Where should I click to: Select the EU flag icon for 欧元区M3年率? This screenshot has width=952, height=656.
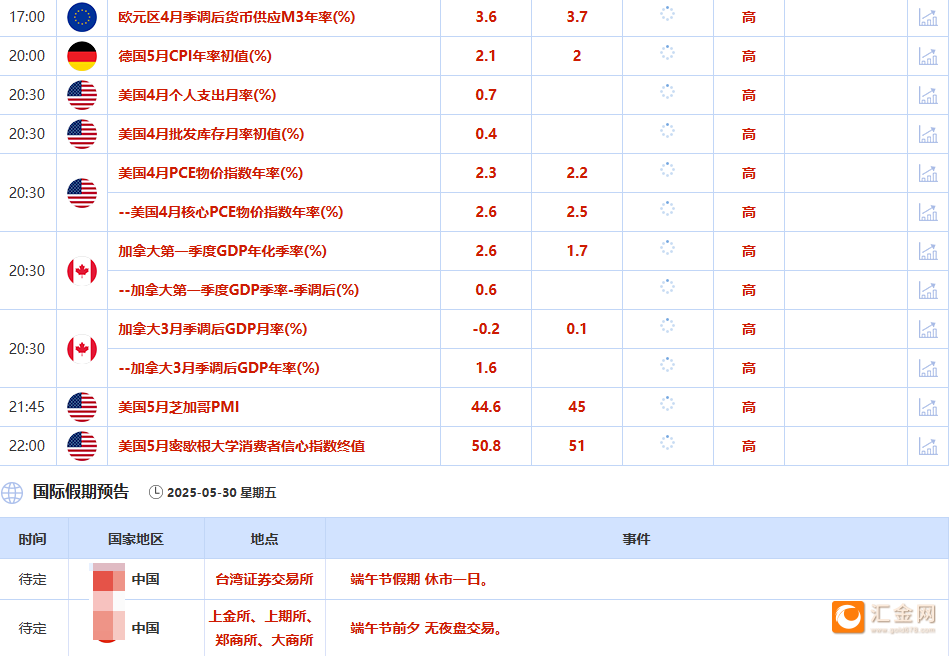click(x=81, y=16)
